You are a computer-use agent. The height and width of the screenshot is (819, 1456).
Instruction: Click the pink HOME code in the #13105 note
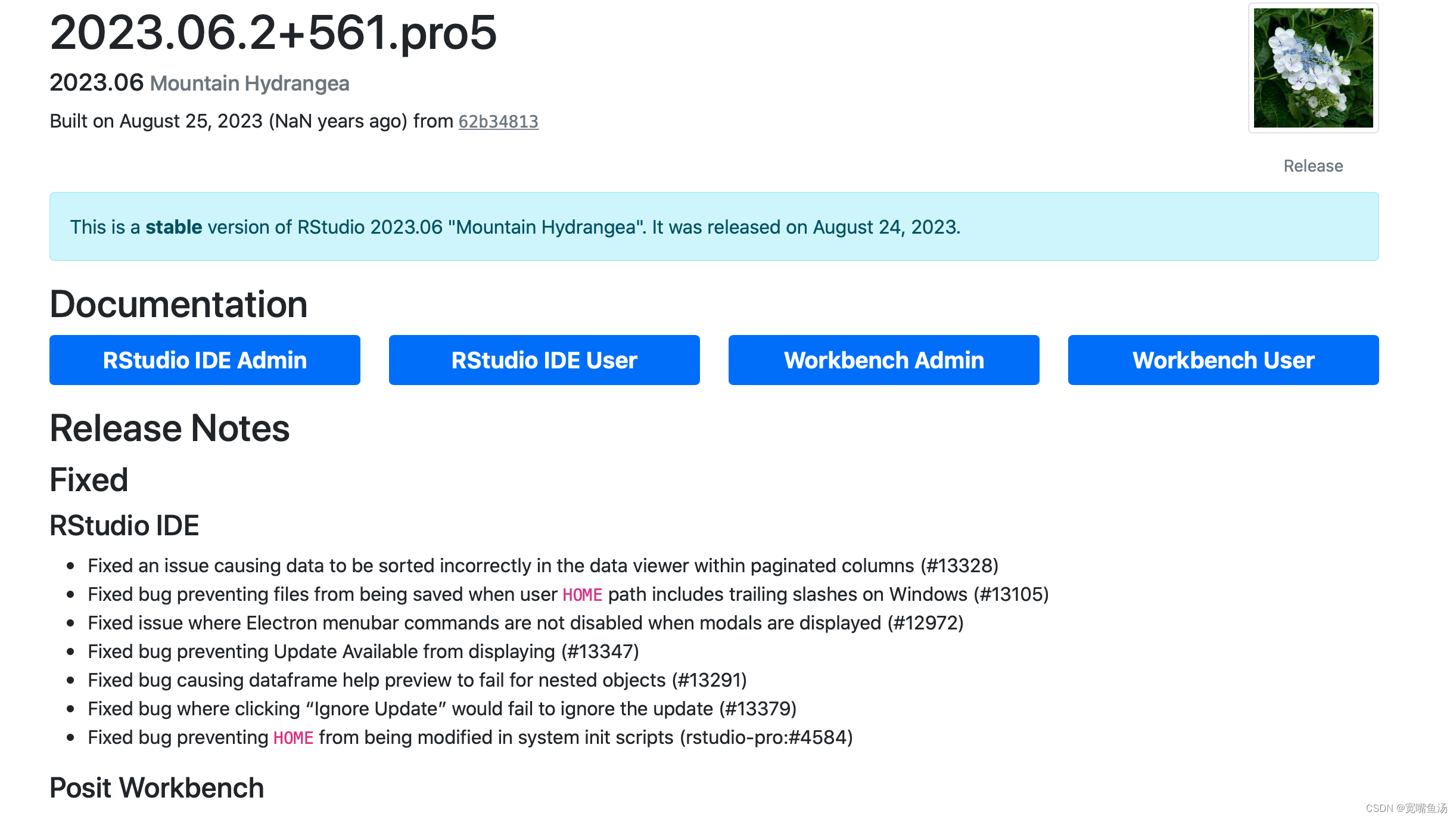[582, 595]
